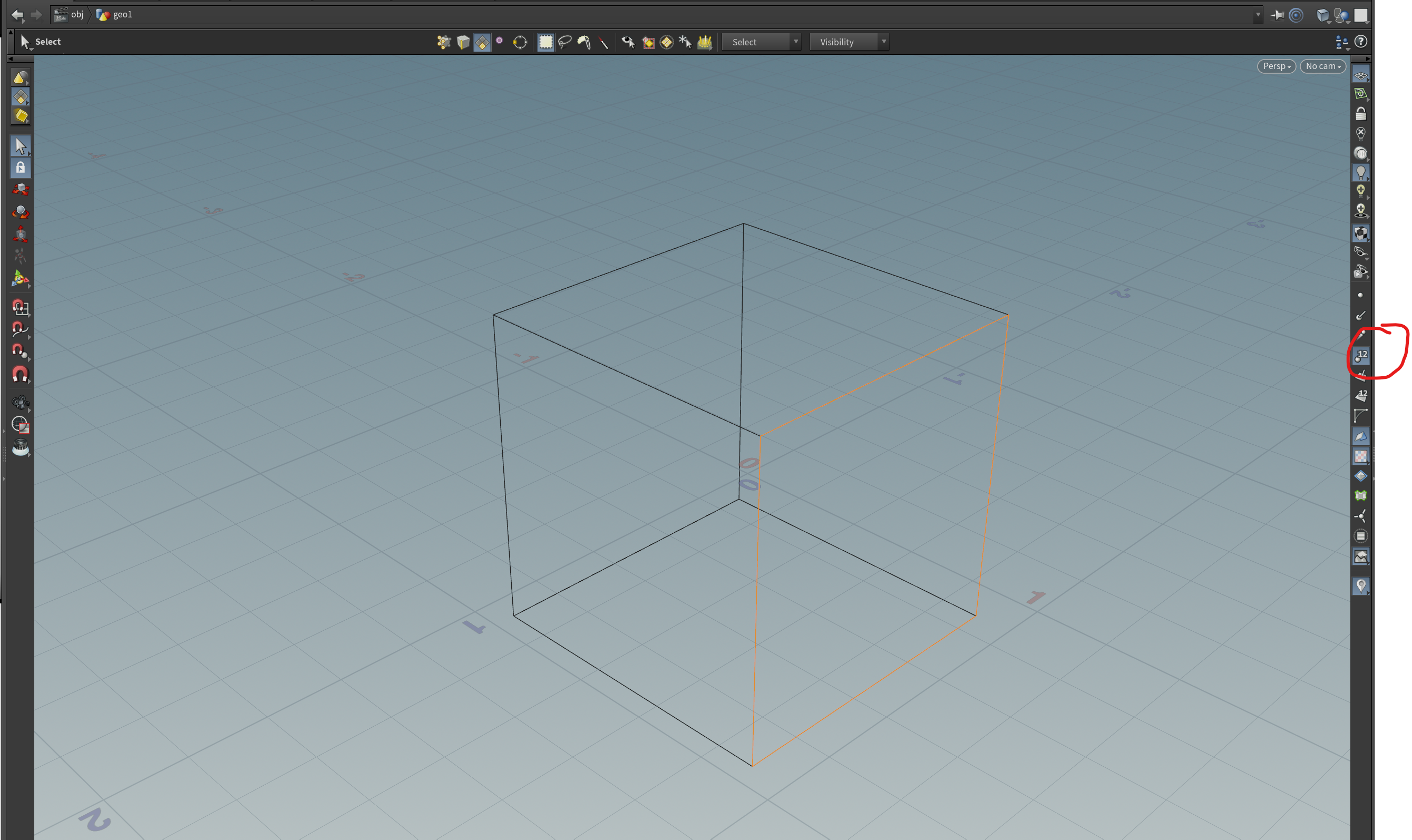1412x840 pixels.
Task: Toggle the origin gnomon display
Action: pyautogui.click(x=1360, y=516)
